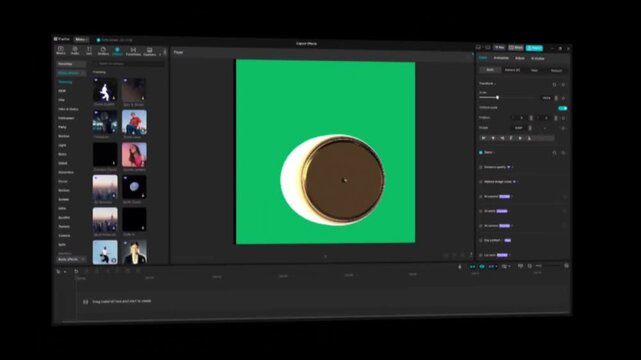The height and width of the screenshot is (360, 641).
Task: Check the Enhance quality checkbox
Action: [x=481, y=167]
